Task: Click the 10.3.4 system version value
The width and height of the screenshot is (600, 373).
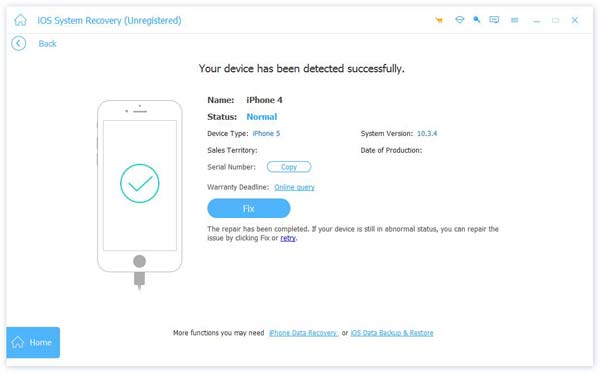Action: [427, 134]
